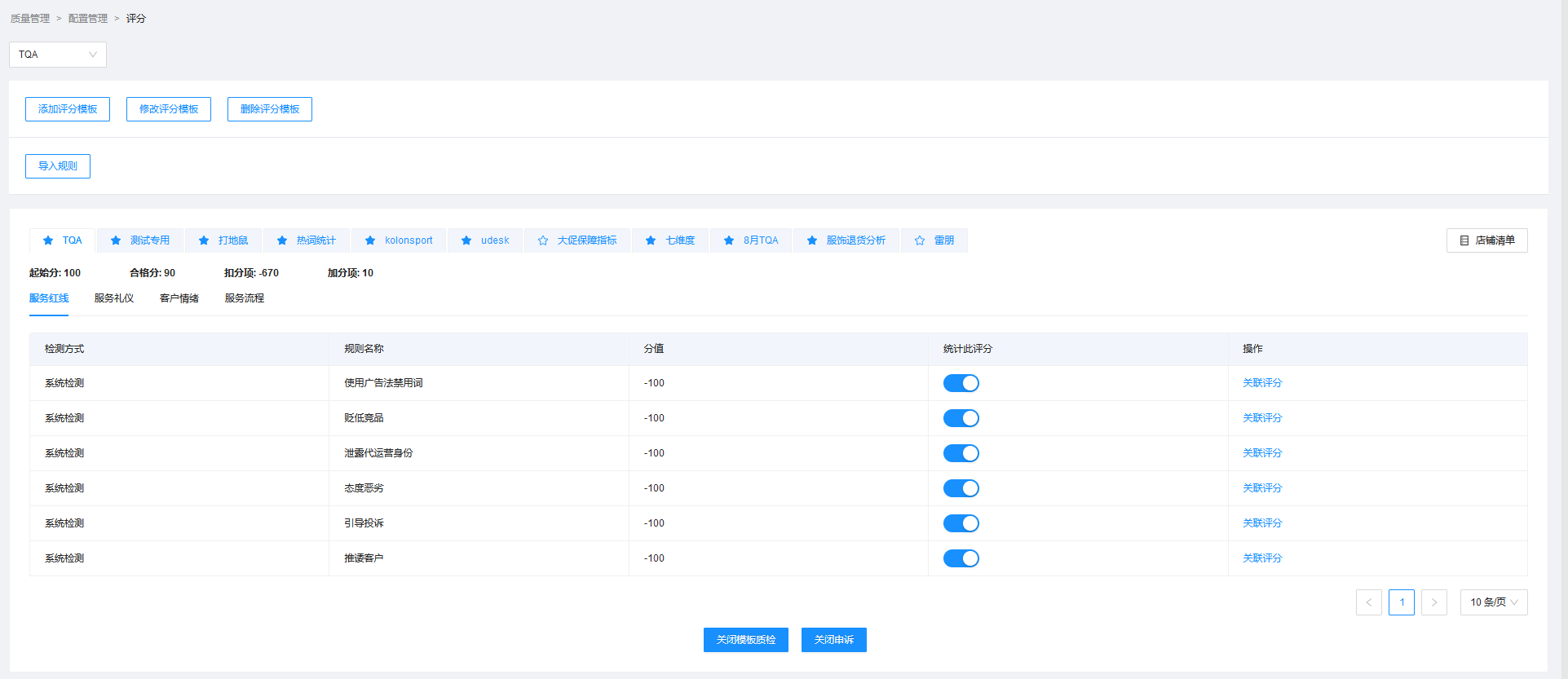Image resolution: width=1568 pixels, height=679 pixels.
Task: Click the star icon beside 七维度
Action: tap(651, 240)
